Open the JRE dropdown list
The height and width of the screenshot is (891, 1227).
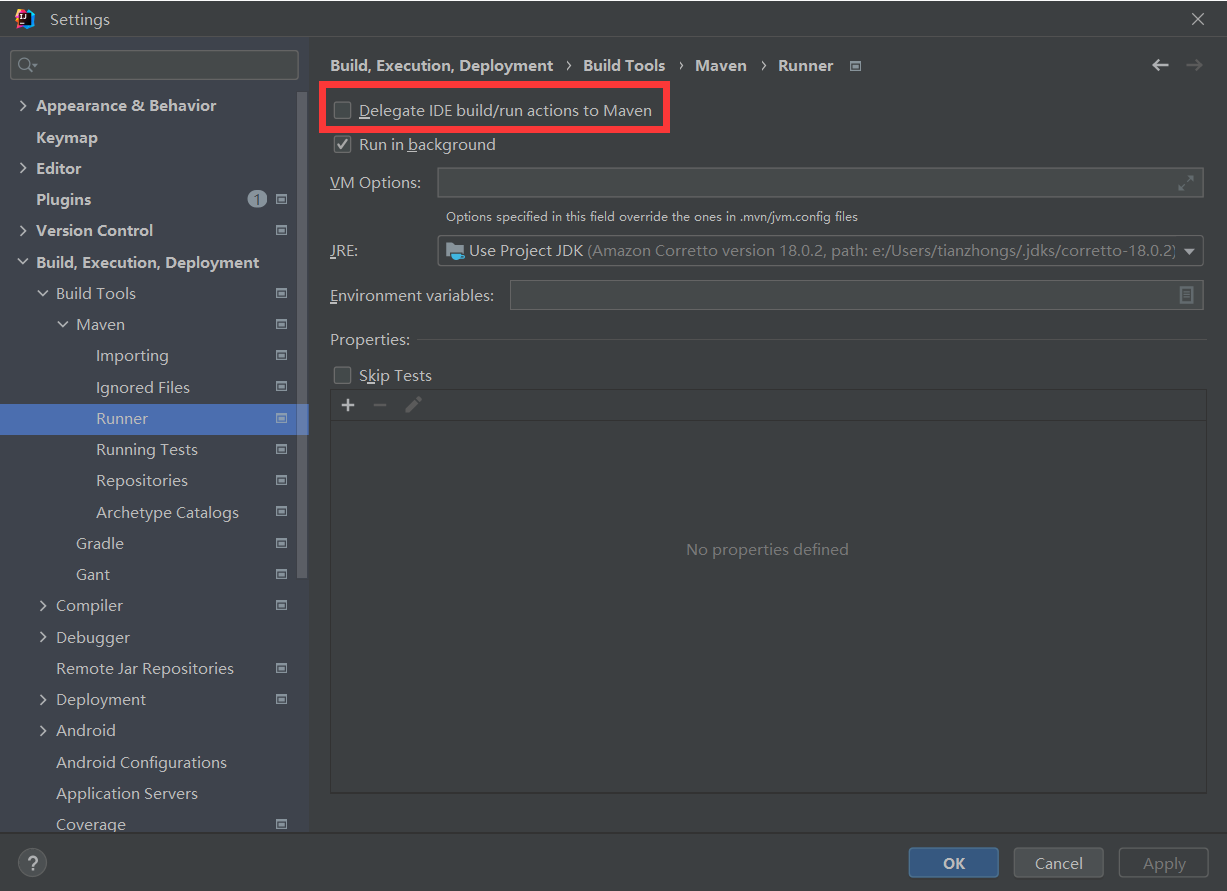coord(1189,251)
